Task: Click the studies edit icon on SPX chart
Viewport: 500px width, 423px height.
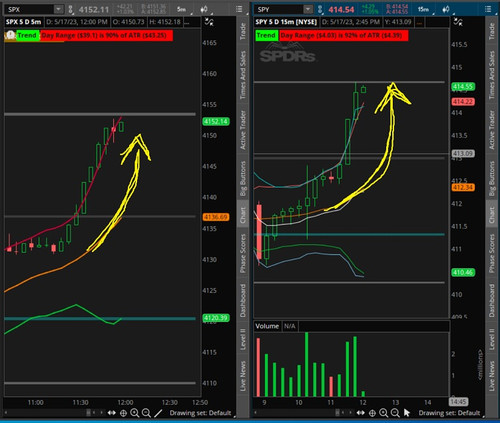Action: point(209,22)
